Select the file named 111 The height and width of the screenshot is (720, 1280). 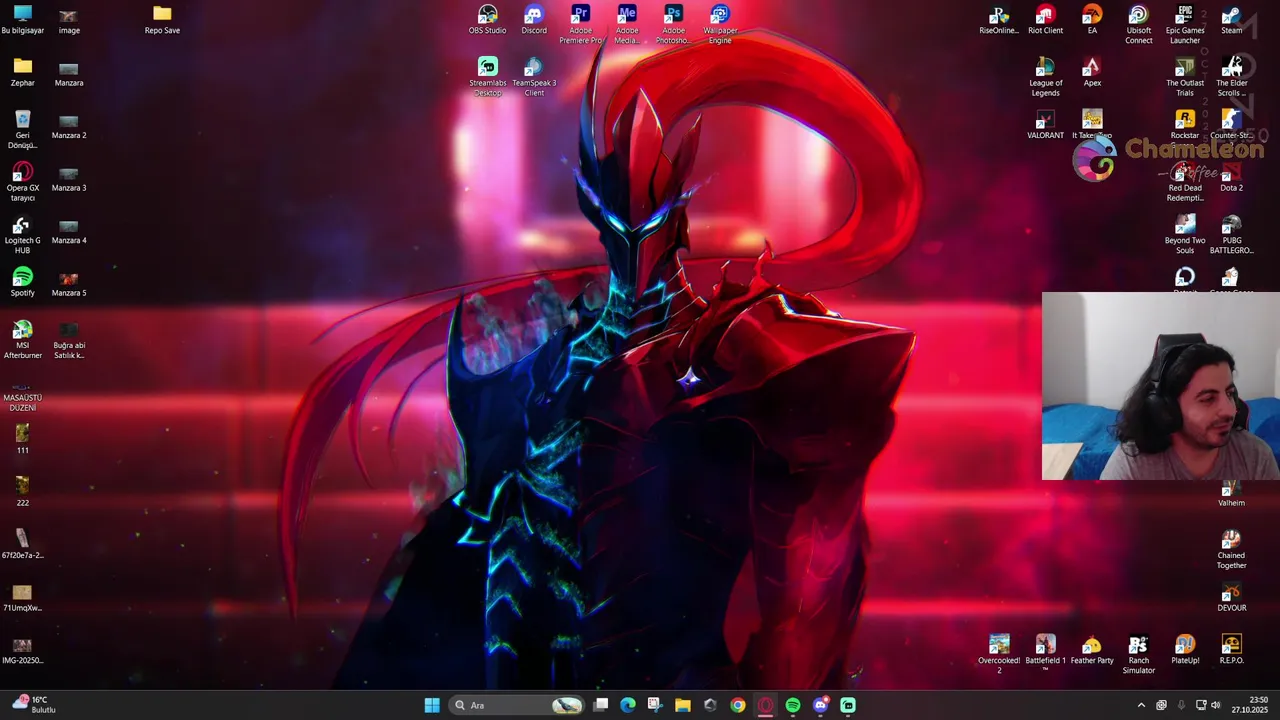click(22, 439)
